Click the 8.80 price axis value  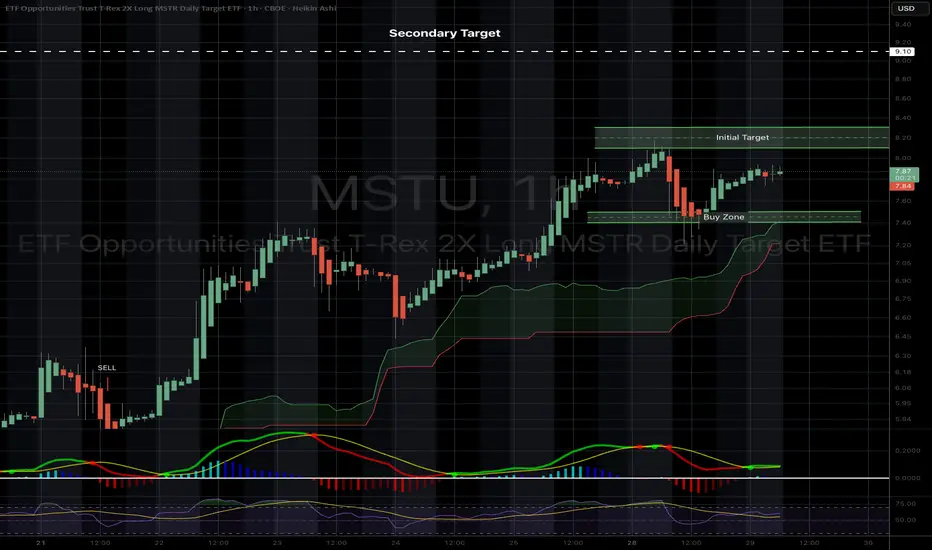pyautogui.click(x=903, y=79)
